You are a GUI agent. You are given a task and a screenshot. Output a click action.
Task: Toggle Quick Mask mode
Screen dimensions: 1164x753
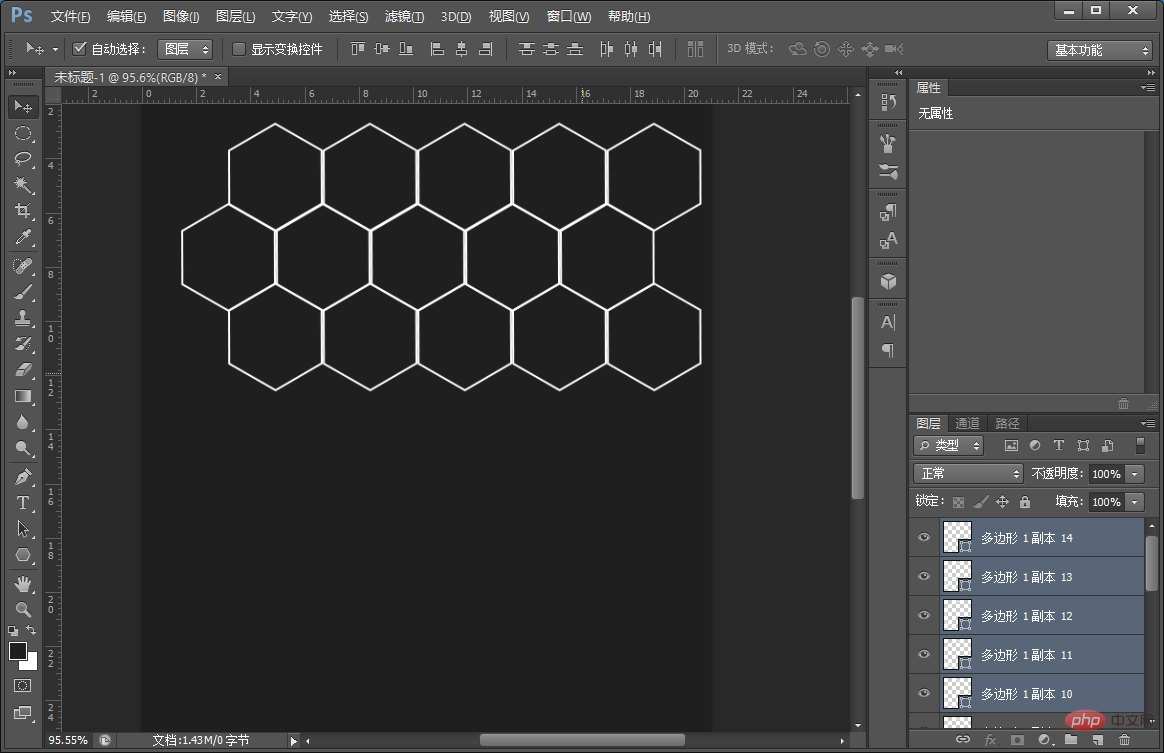coord(23,685)
